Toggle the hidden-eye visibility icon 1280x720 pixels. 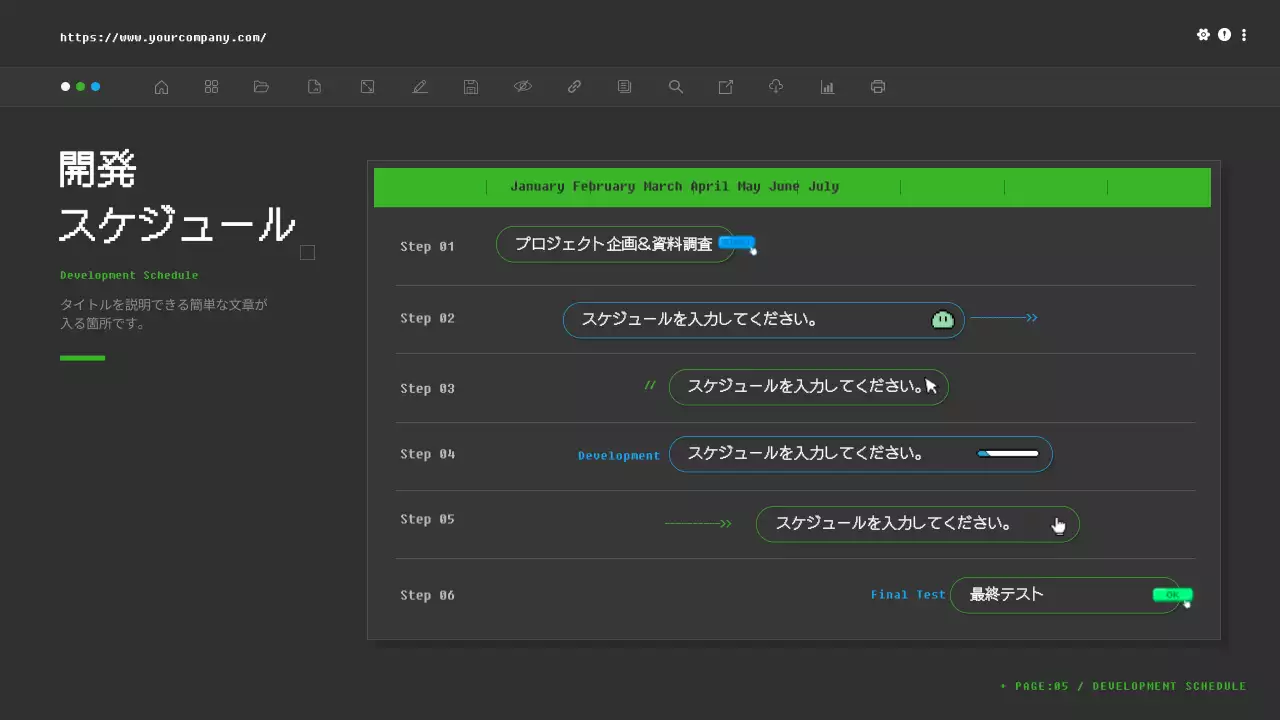pos(523,86)
